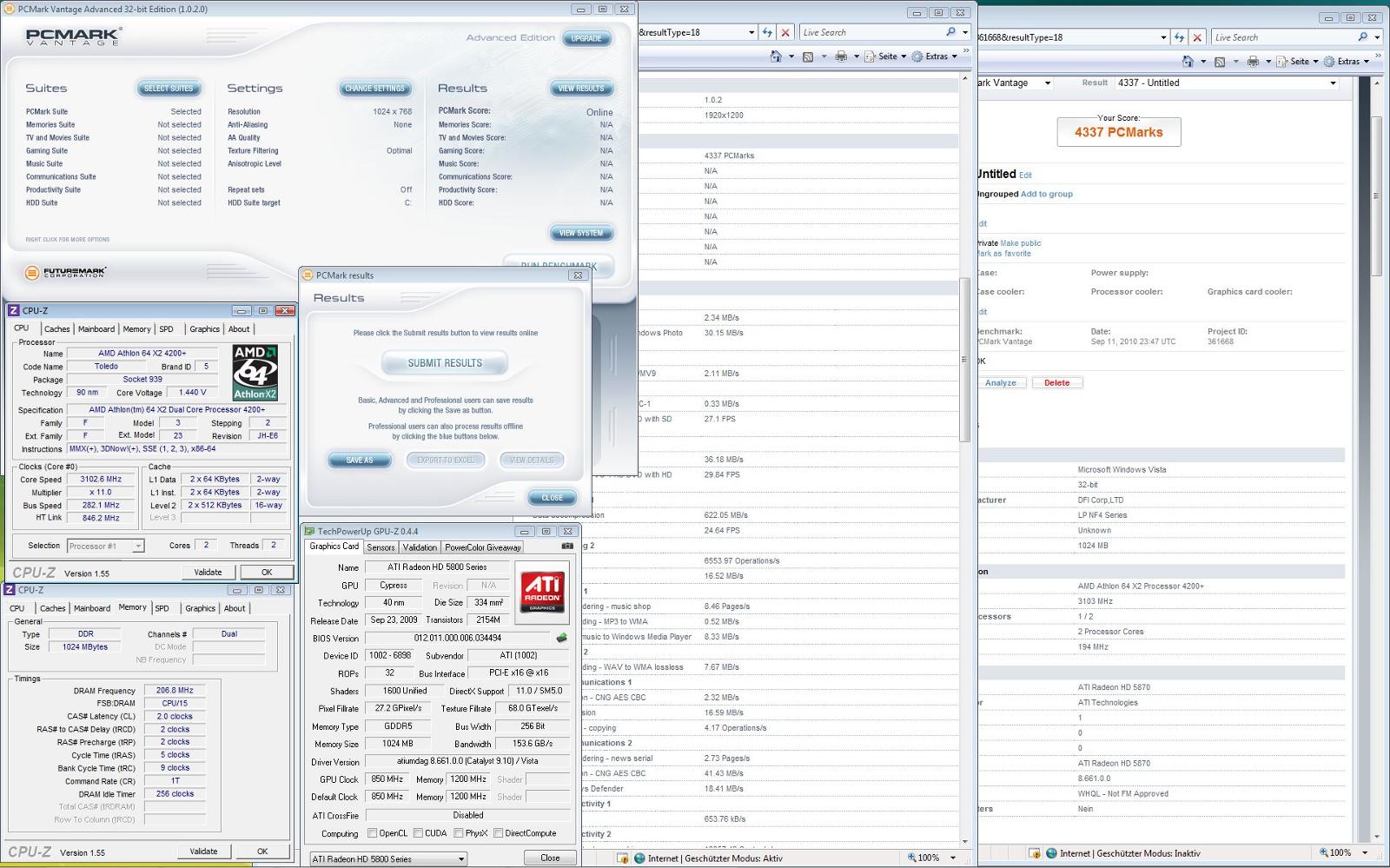Screen dimensions: 1390x868
Task: Click the SAVE AS button in PCMark results
Action: tap(359, 461)
